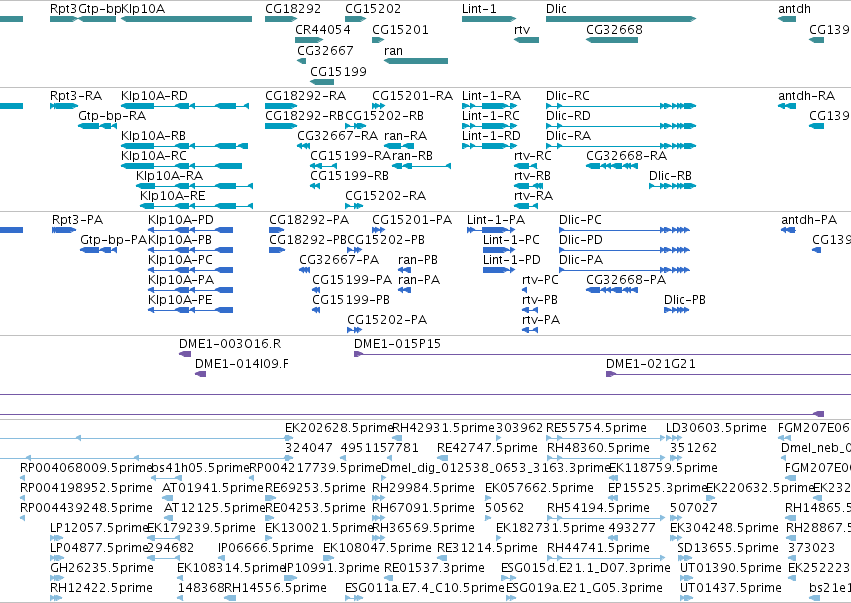Click the Dlic-RC transcript label
The image size is (851, 603).
568,96
